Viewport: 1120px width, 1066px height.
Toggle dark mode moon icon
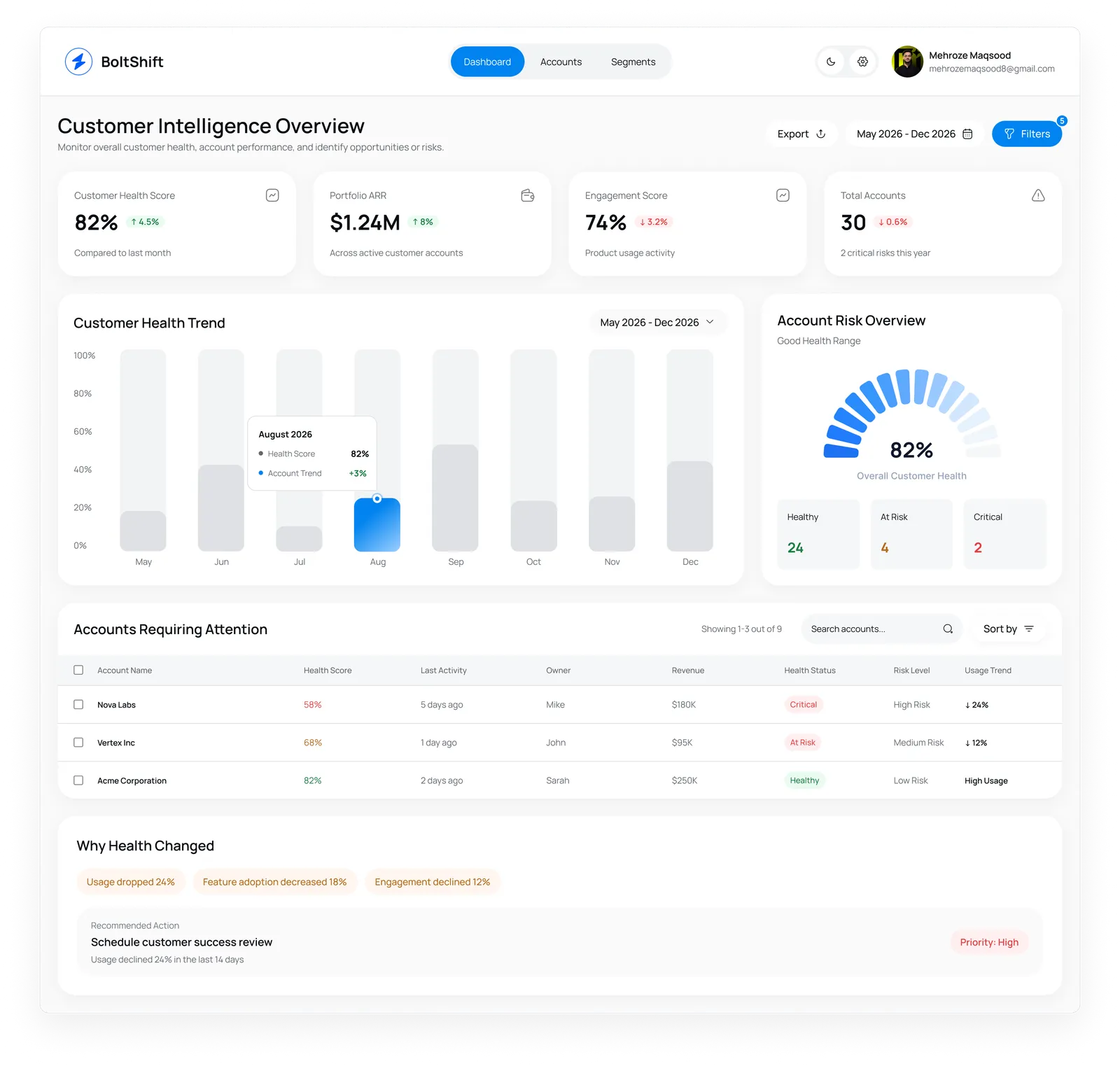point(831,62)
